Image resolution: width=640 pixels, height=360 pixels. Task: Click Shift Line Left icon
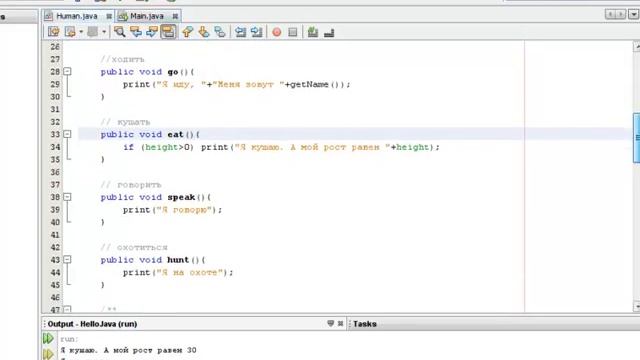(240, 32)
